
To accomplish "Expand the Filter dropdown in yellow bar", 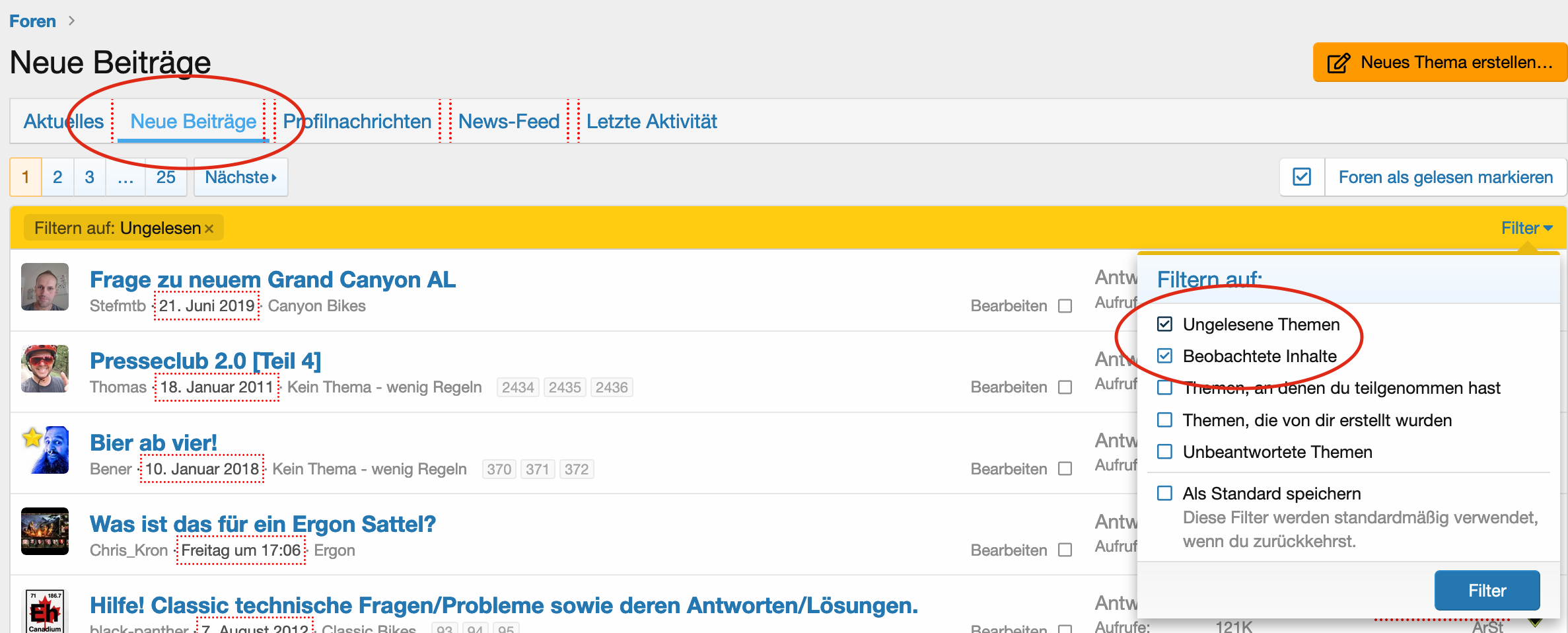I will point(1526,228).
